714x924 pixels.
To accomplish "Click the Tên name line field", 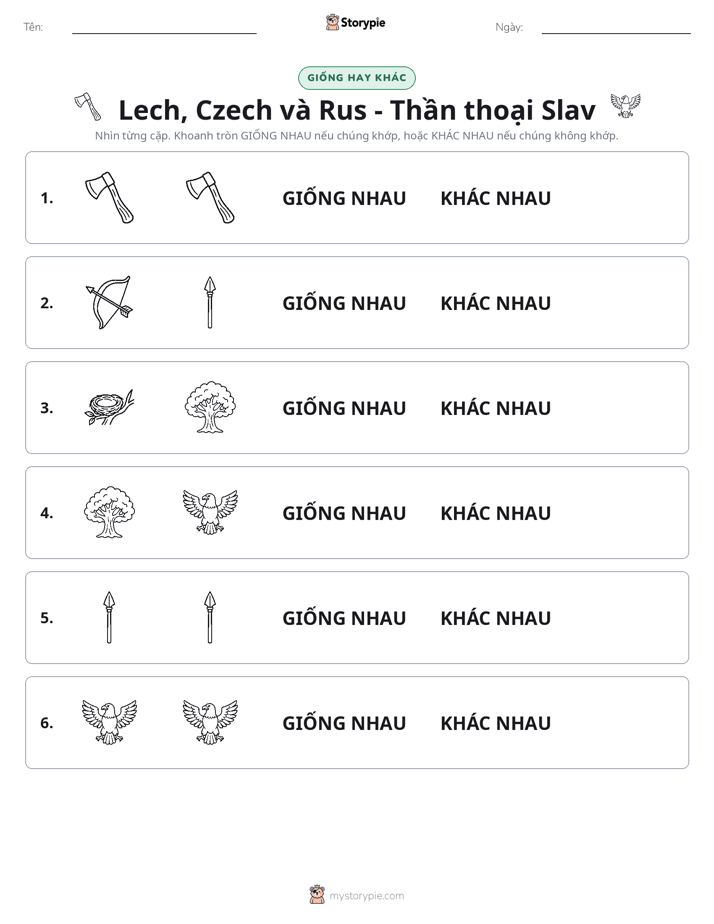I will click(164, 27).
